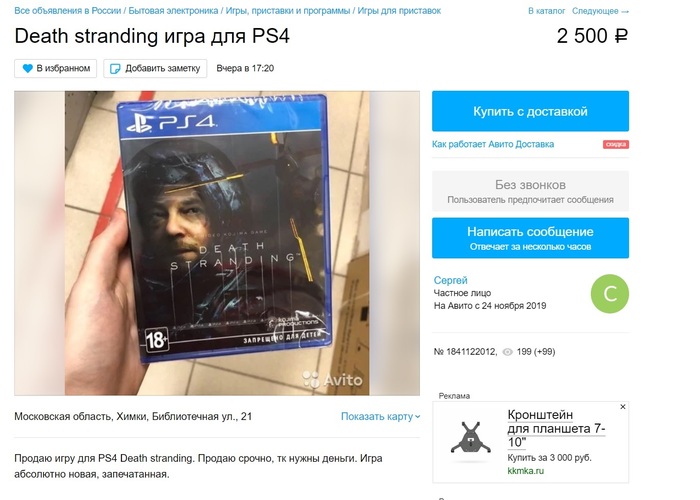The image size is (700, 500).
Task: Click Сергей's green avatar circle
Action: point(609,293)
